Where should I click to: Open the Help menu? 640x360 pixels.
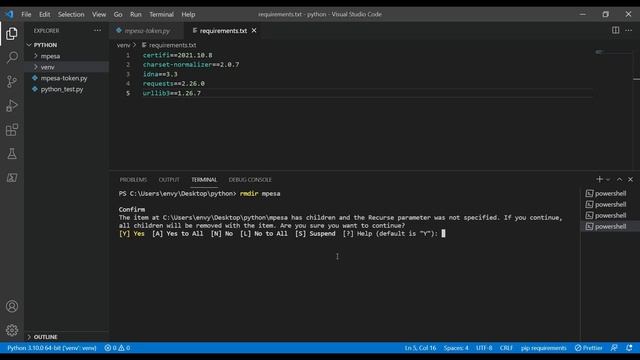[188, 14]
